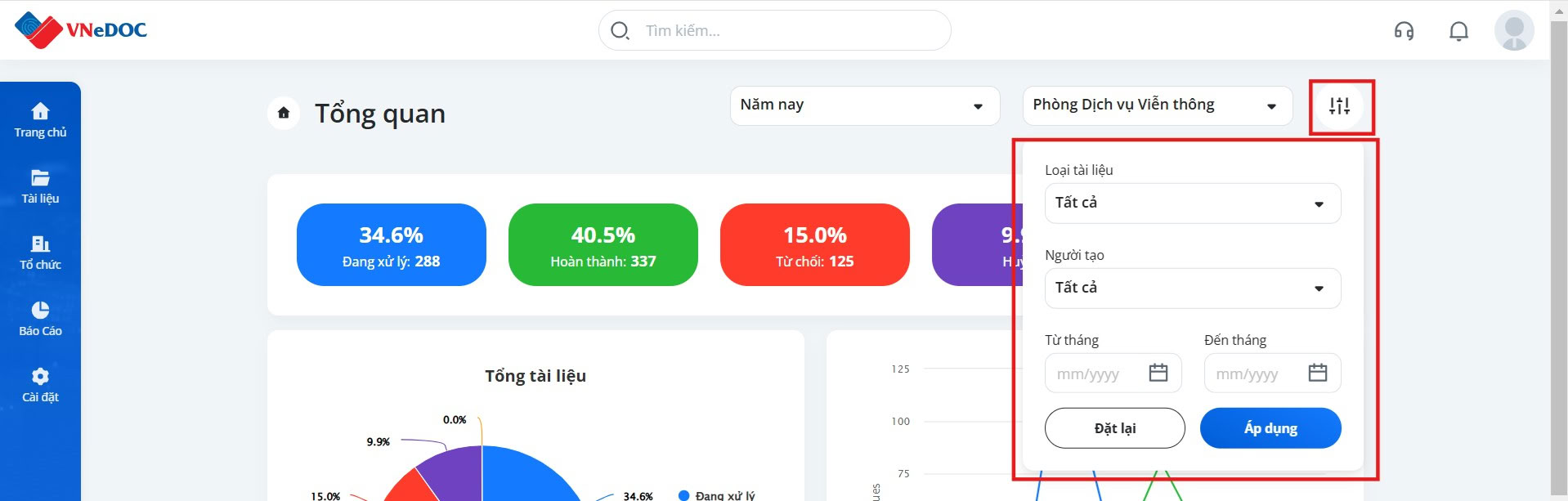Toggle the filter settings icon
This screenshot has height=501, width=1568.
1339,105
